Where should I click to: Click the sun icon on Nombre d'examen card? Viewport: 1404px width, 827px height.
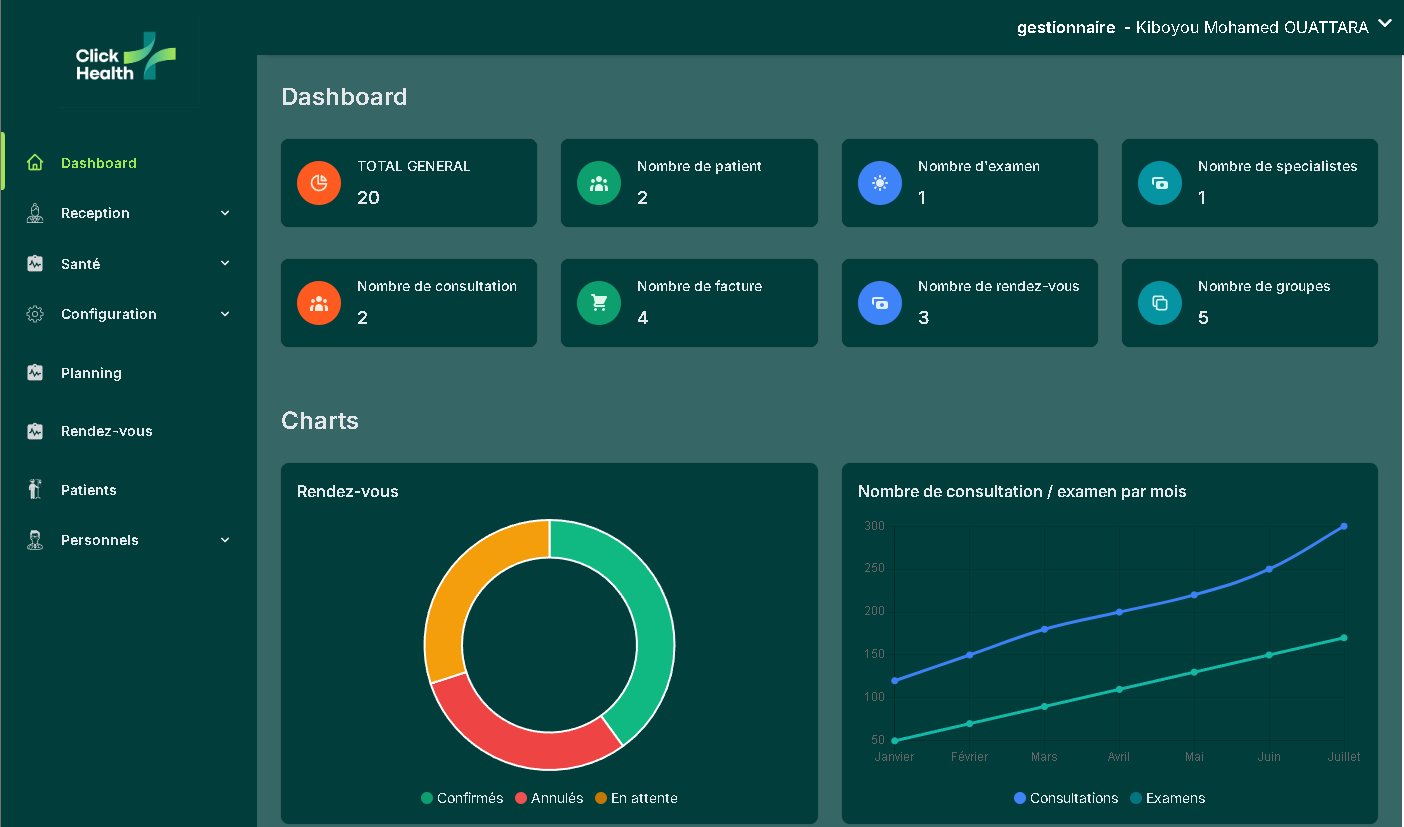coord(879,183)
